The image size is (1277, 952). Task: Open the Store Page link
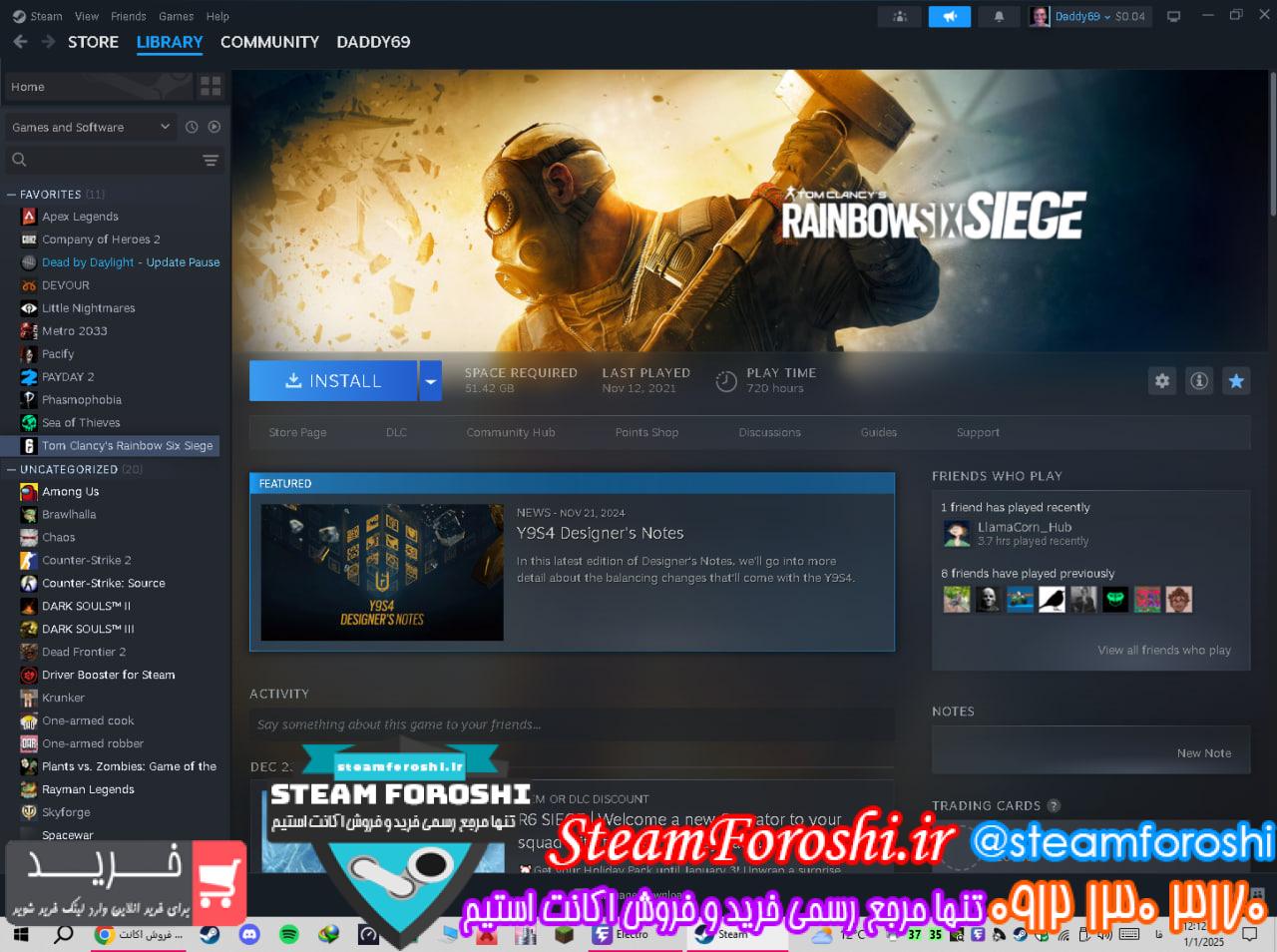[297, 432]
